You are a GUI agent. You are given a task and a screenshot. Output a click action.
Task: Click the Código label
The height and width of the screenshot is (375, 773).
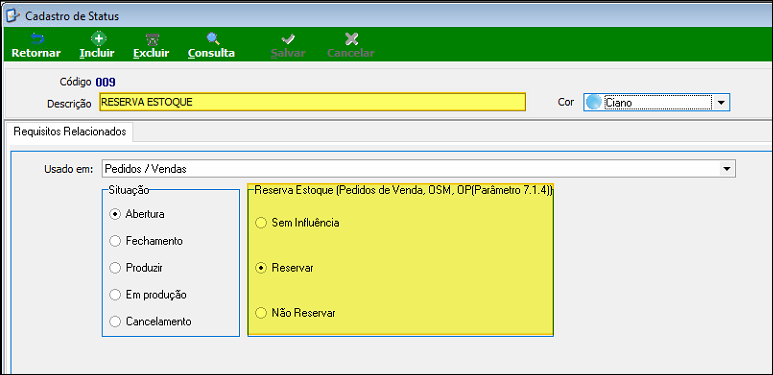pos(75,82)
